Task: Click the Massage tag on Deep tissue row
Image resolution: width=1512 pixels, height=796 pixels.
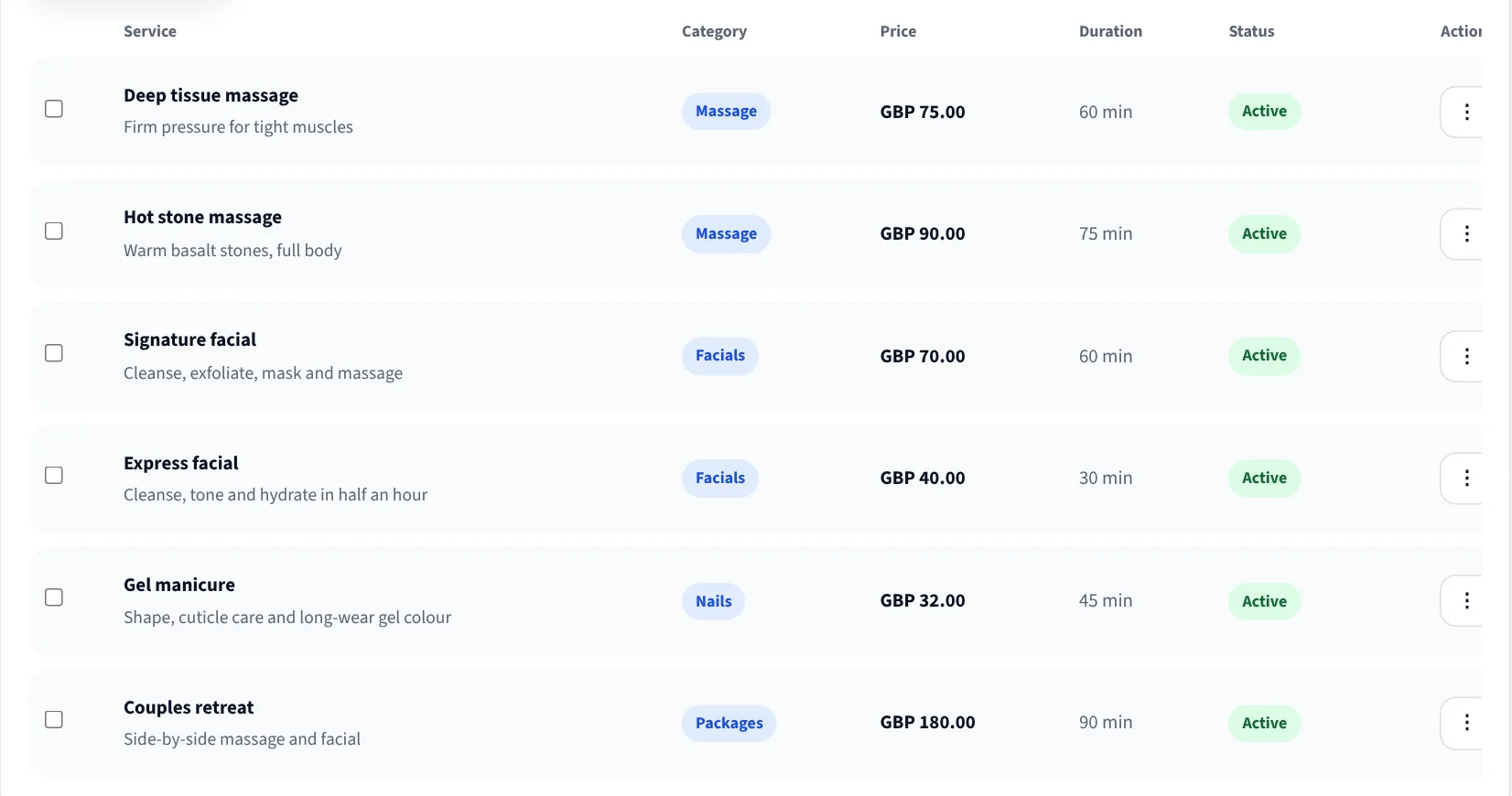Action: pos(726,112)
